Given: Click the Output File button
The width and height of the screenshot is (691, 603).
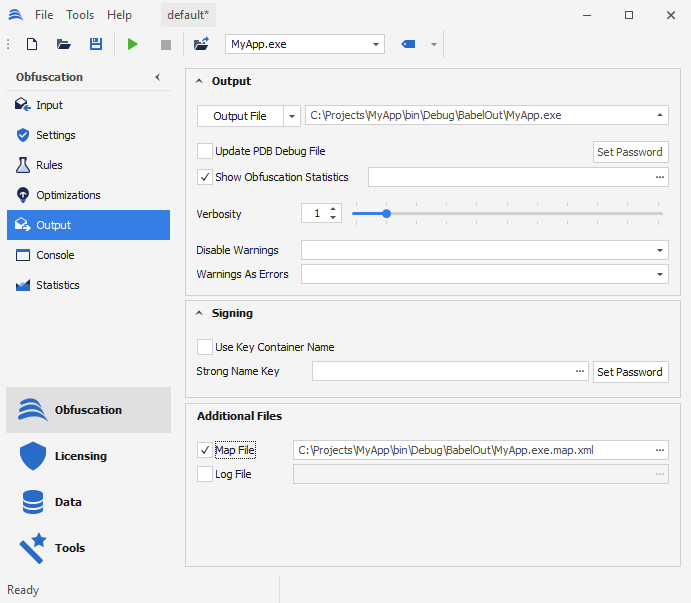Looking at the screenshot, I should click(x=240, y=116).
